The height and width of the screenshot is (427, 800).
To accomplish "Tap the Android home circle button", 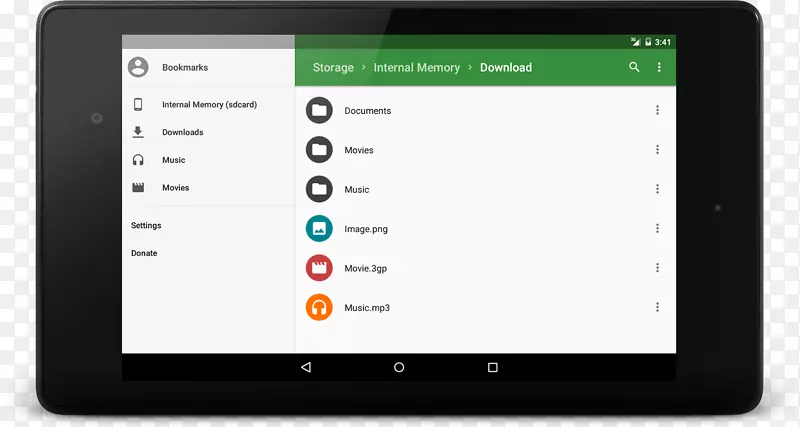I will coord(399,367).
